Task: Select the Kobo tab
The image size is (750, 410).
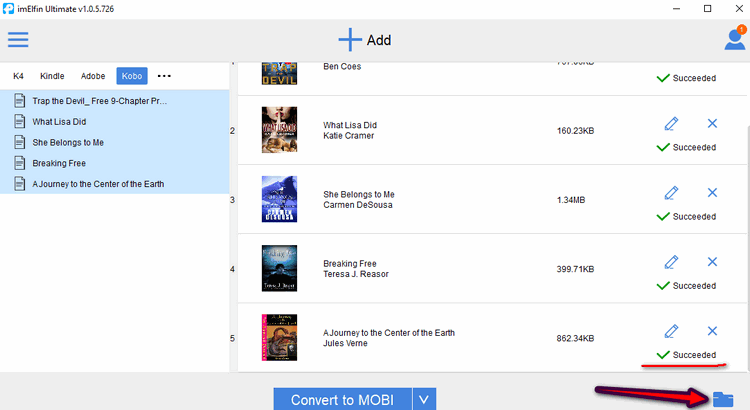Action: [132, 76]
